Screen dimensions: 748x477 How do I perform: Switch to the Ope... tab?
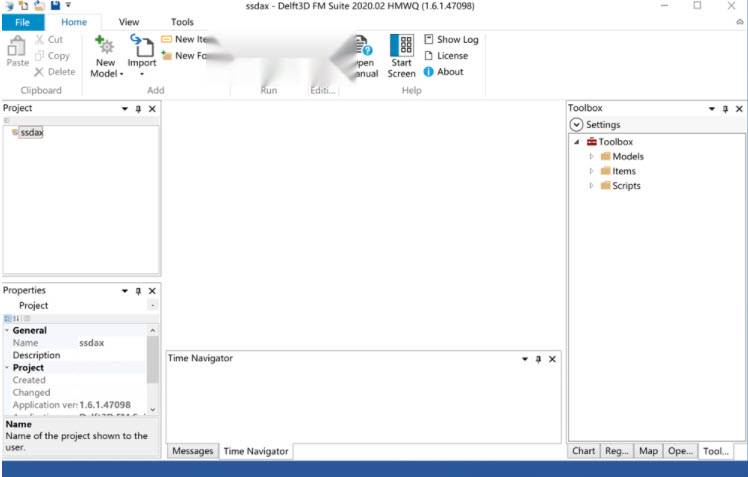coord(680,451)
